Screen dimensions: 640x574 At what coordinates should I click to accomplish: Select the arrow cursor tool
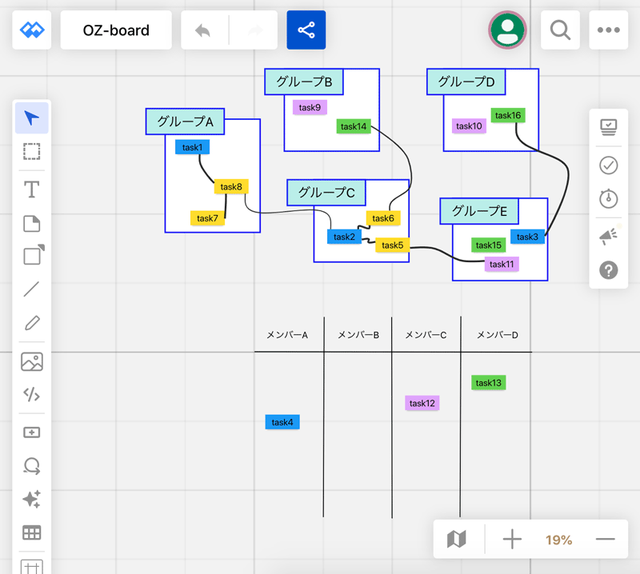(32, 118)
